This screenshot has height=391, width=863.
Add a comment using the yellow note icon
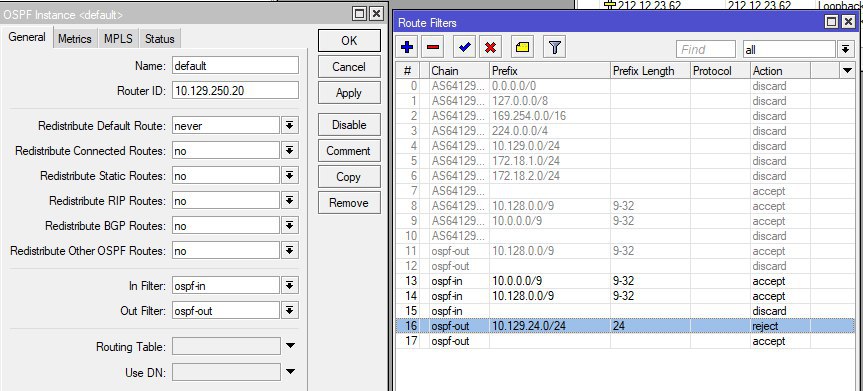pyautogui.click(x=522, y=48)
